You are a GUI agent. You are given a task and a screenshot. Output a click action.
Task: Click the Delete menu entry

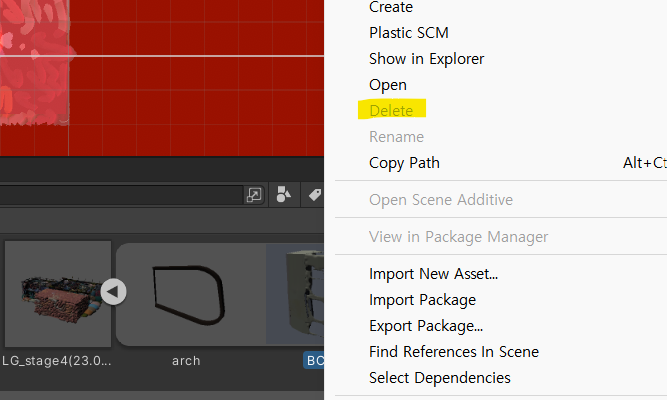pos(391,110)
